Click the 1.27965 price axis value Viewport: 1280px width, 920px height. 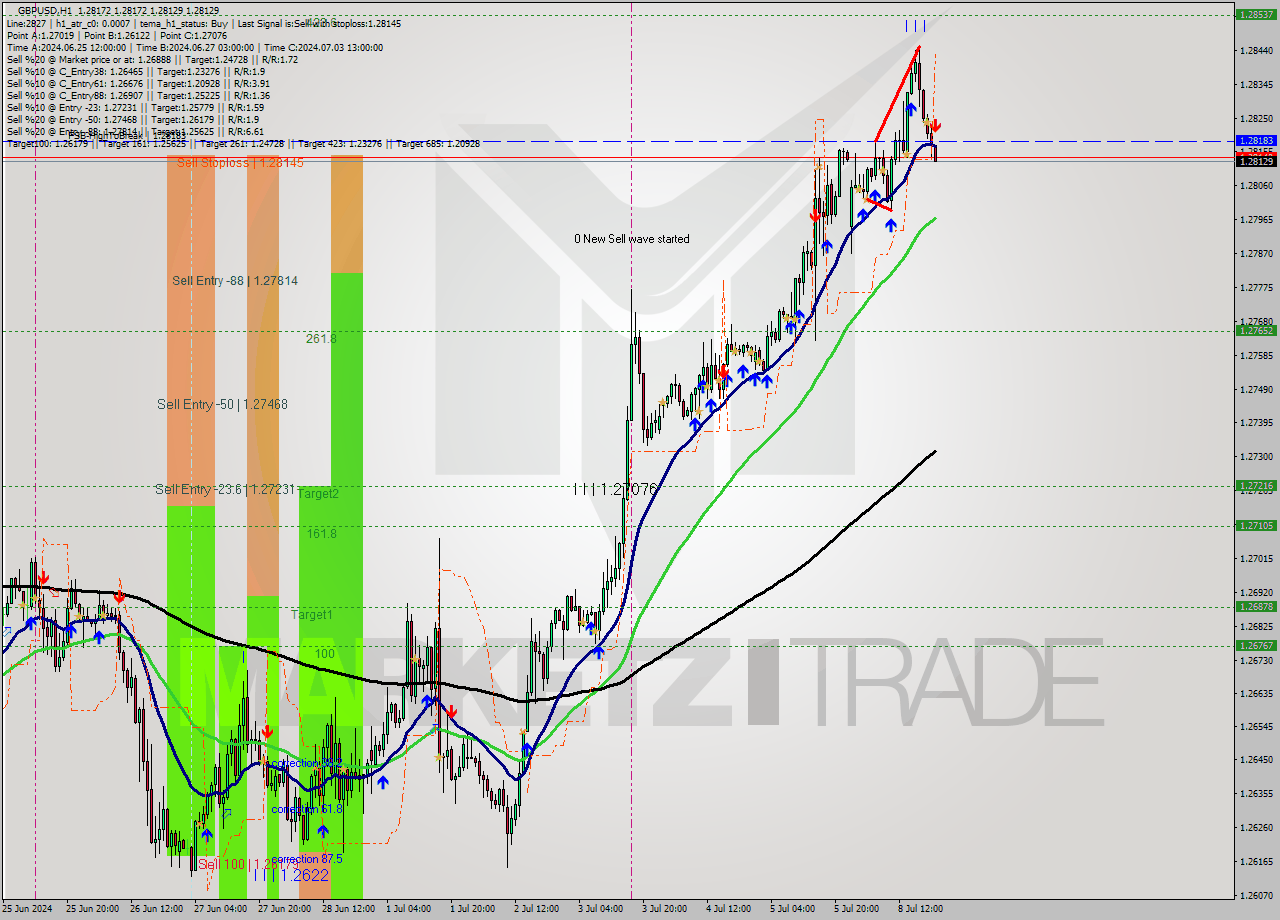pos(1256,220)
